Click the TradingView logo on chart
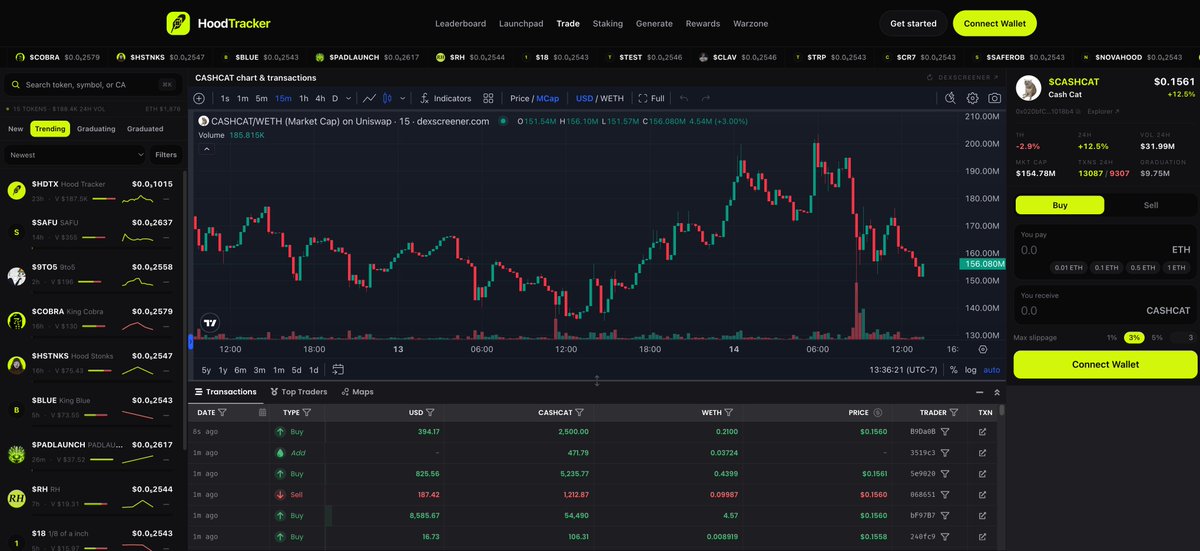The image size is (1200, 551). tap(210, 323)
